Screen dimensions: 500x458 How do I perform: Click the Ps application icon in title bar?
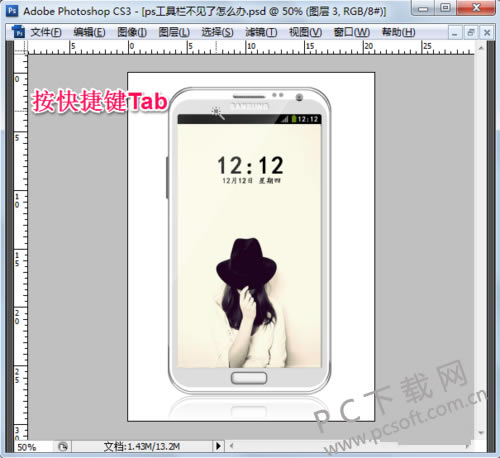(12, 10)
